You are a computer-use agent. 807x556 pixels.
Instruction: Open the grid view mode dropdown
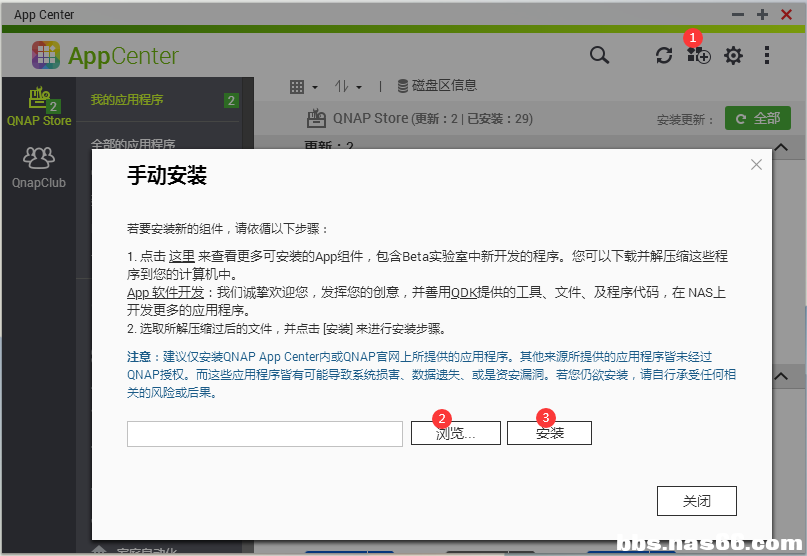(x=304, y=86)
